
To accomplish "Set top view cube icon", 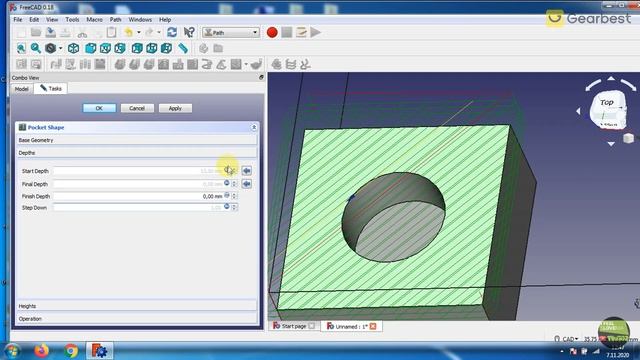I will 105,48.
